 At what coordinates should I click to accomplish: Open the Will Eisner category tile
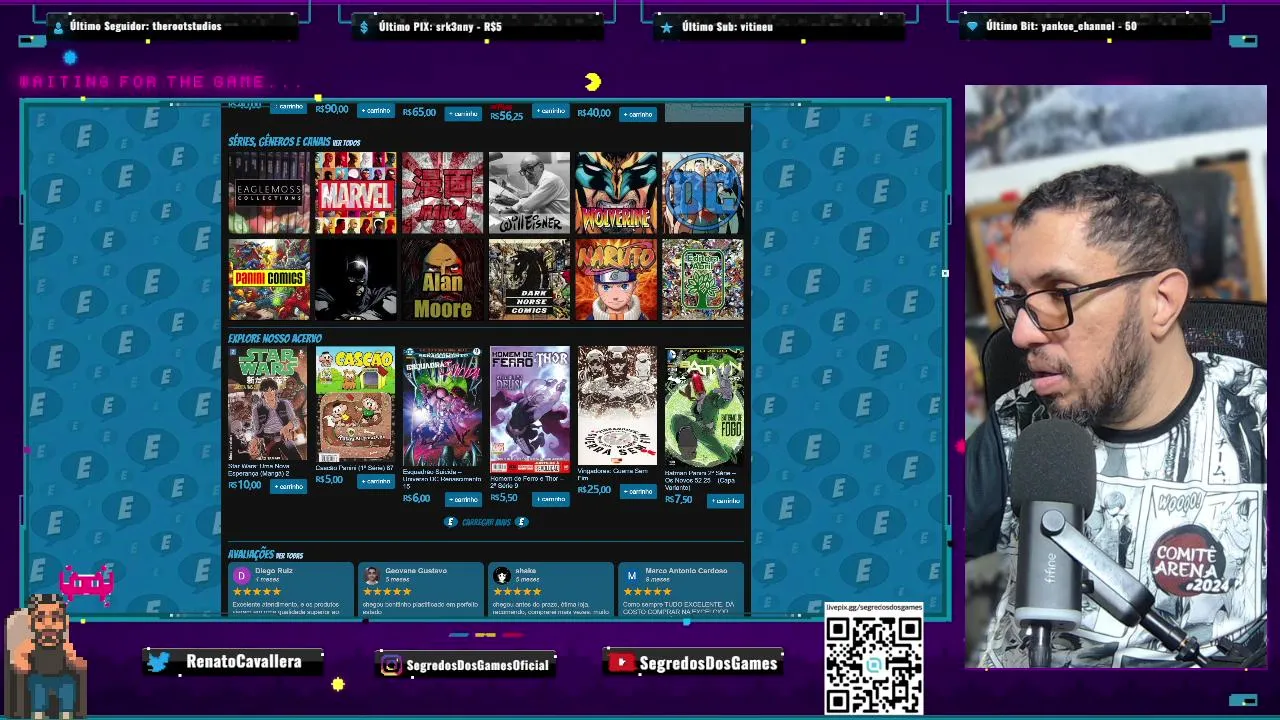pyautogui.click(x=529, y=193)
